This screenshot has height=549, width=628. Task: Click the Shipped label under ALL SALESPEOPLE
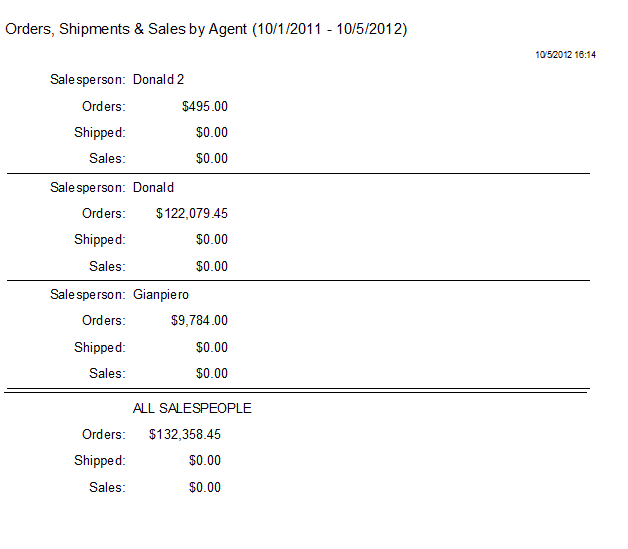[99, 460]
